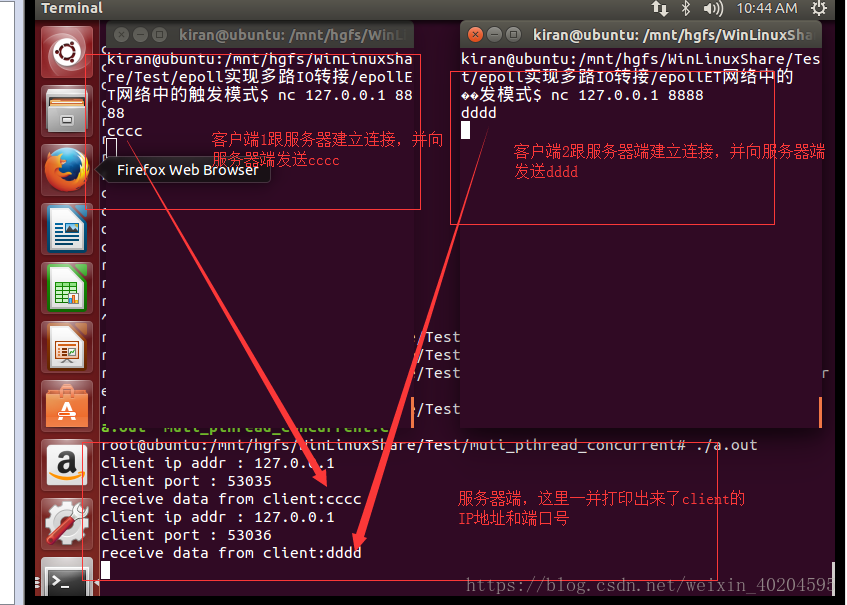Click 'nc 127.0.0.1 8888' in right terminal

(627, 95)
